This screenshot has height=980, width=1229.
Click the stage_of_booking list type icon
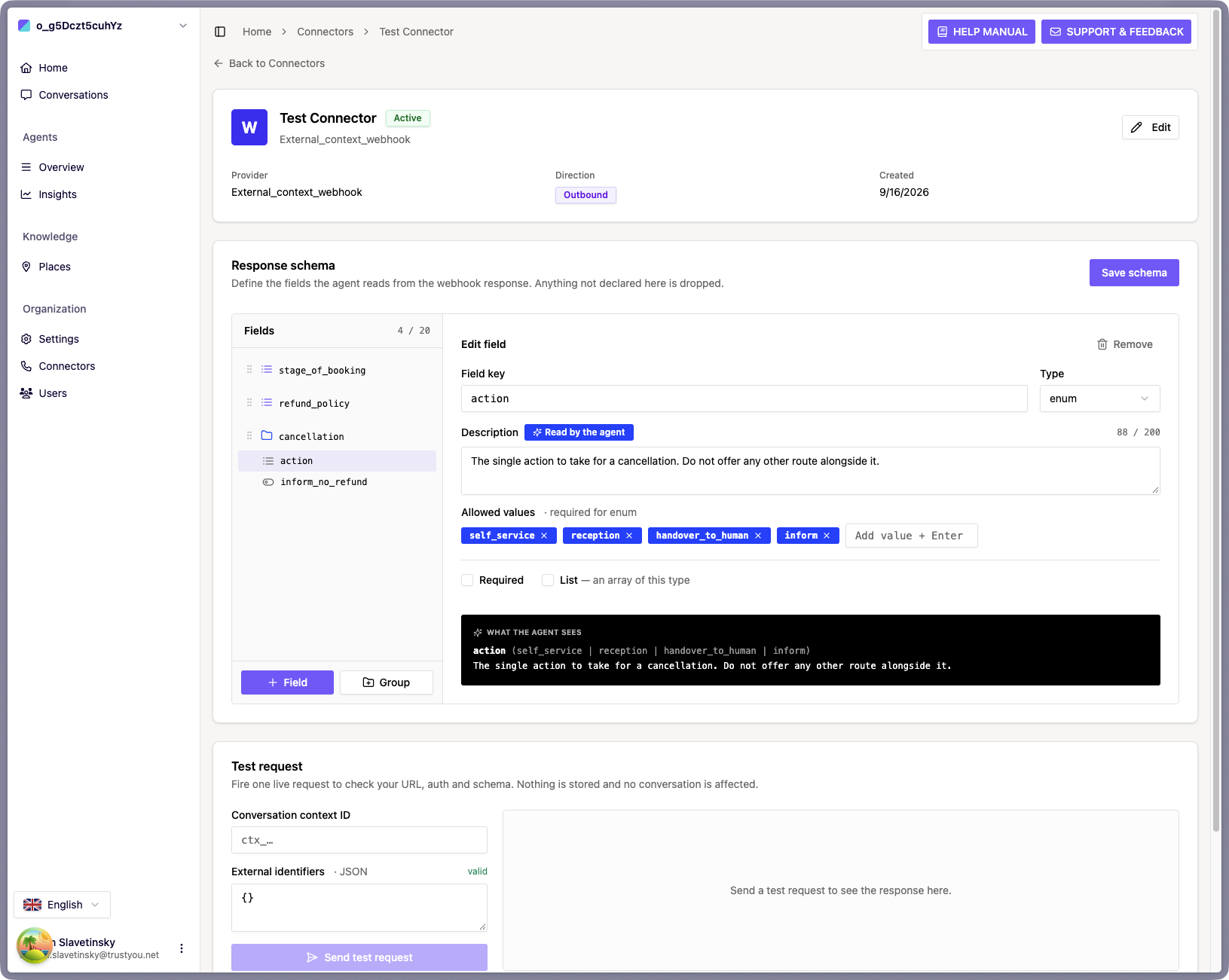point(267,370)
